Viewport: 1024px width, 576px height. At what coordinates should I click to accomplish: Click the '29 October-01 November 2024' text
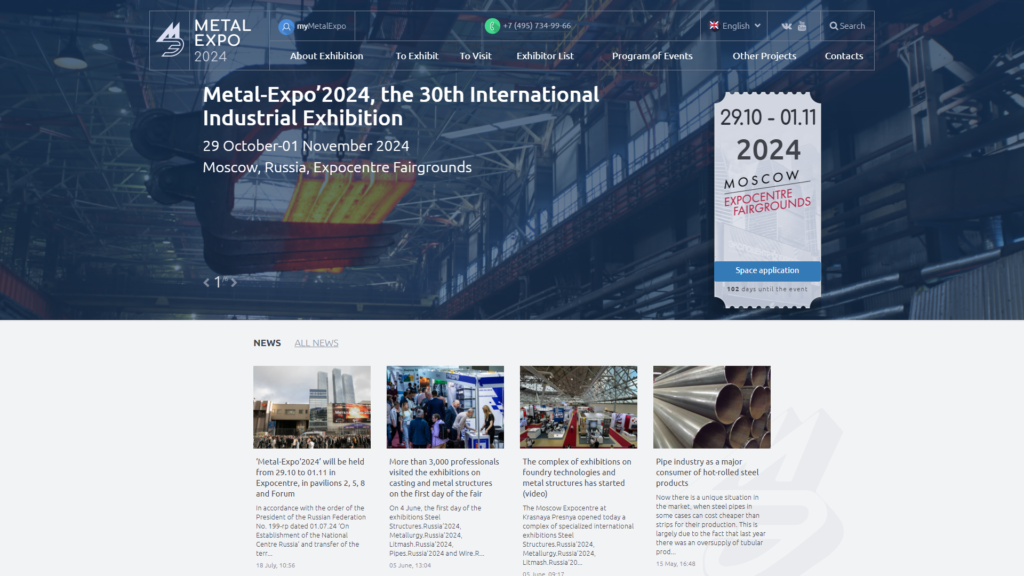pos(306,146)
